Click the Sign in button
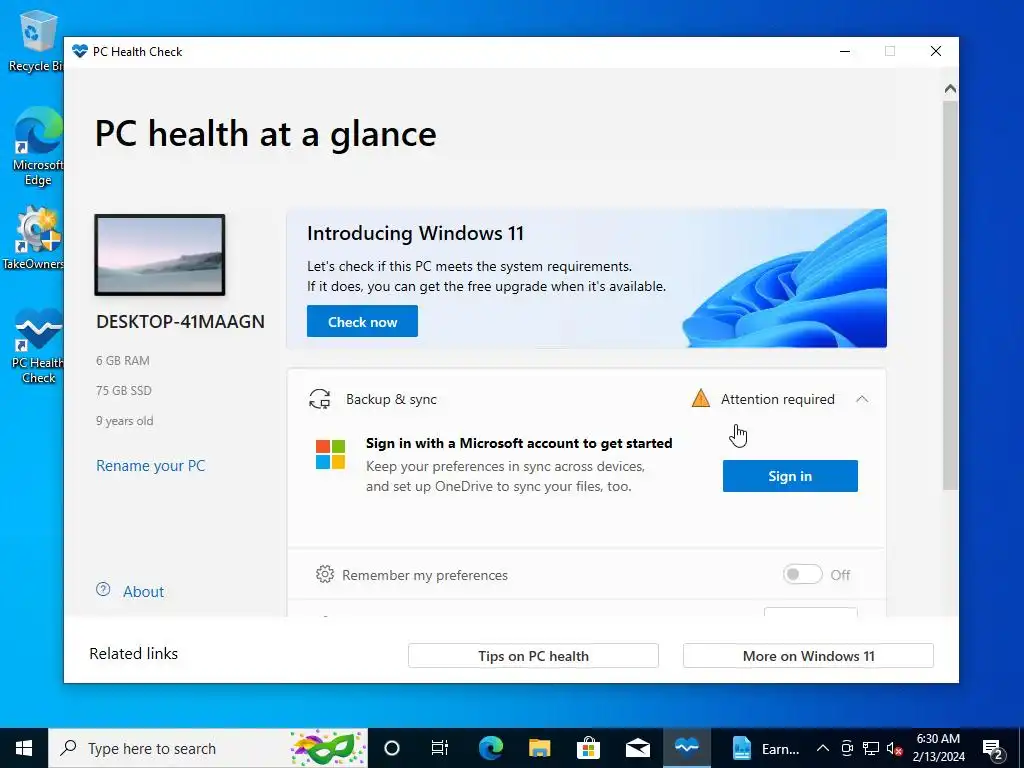The height and width of the screenshot is (768, 1024). coord(790,476)
